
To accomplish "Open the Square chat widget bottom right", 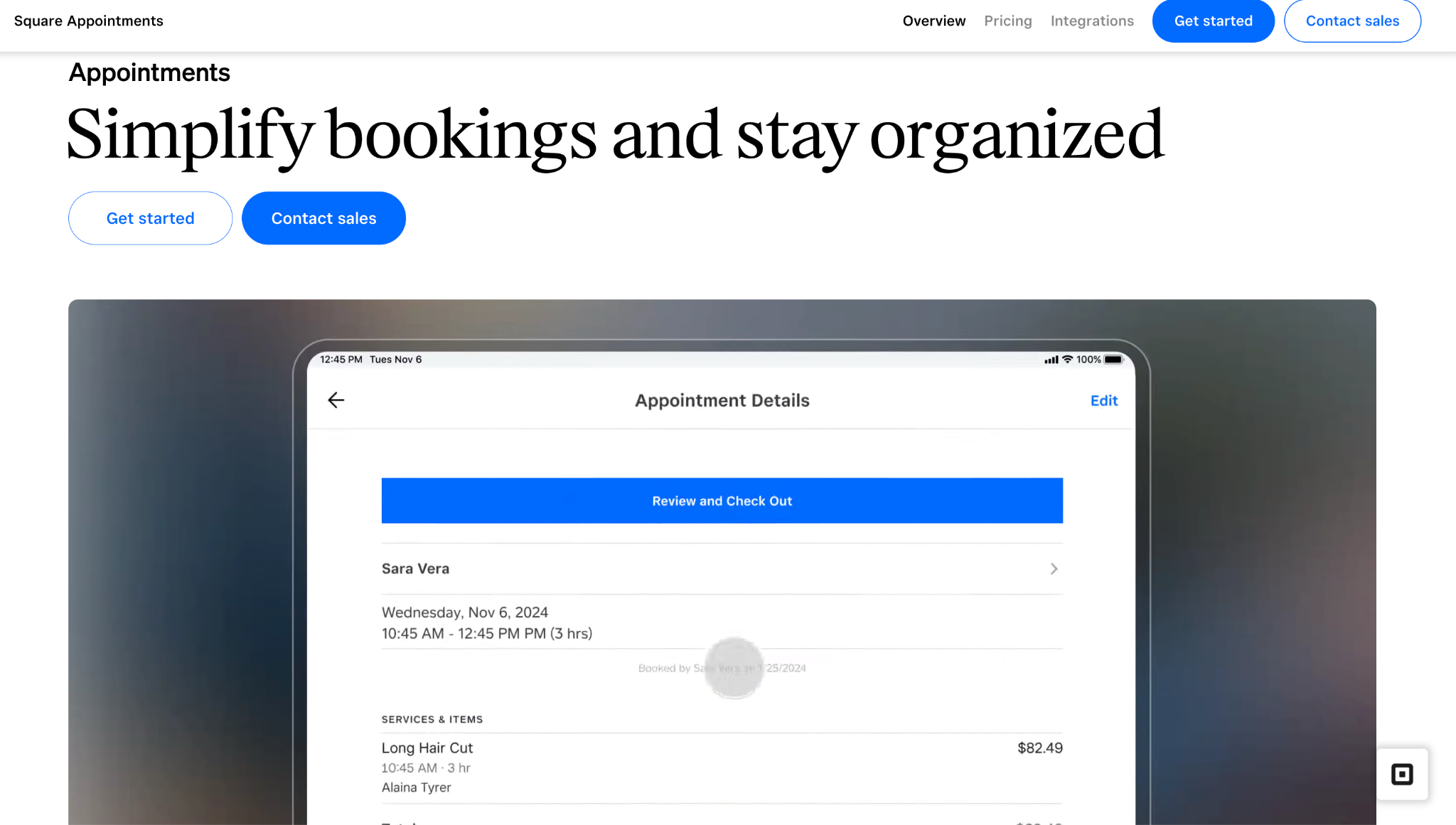I will tap(1401, 775).
